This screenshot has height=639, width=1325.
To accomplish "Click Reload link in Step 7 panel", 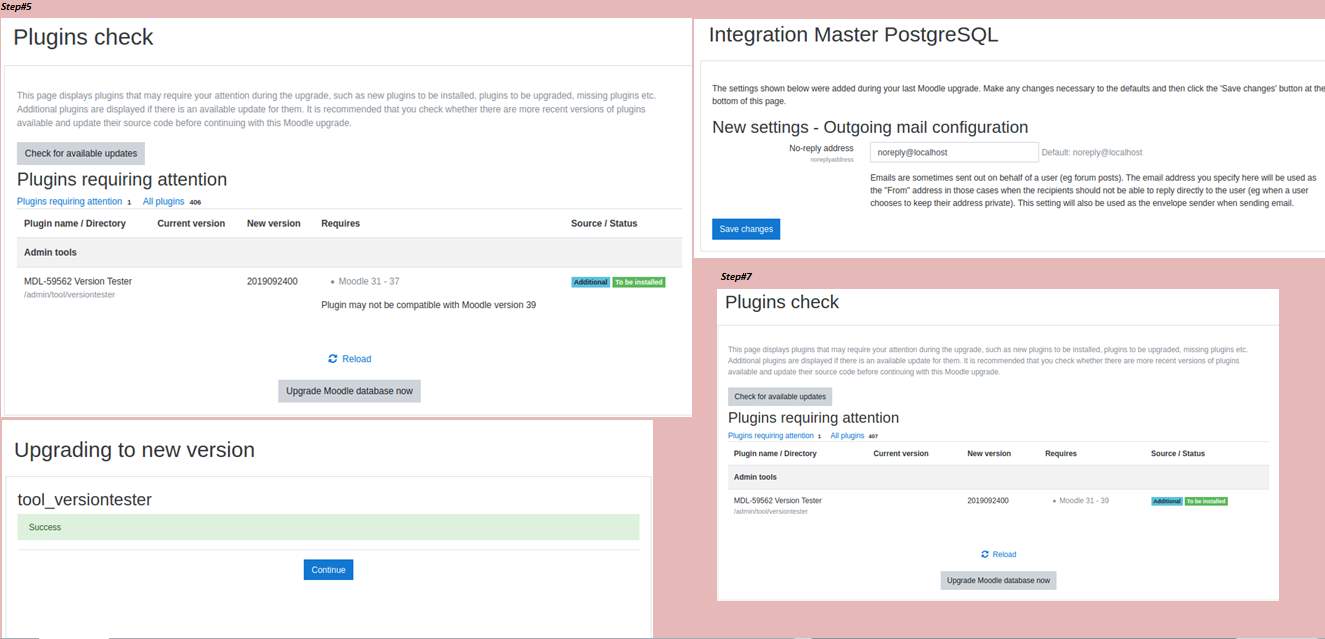I will pyautogui.click(x=1004, y=554).
